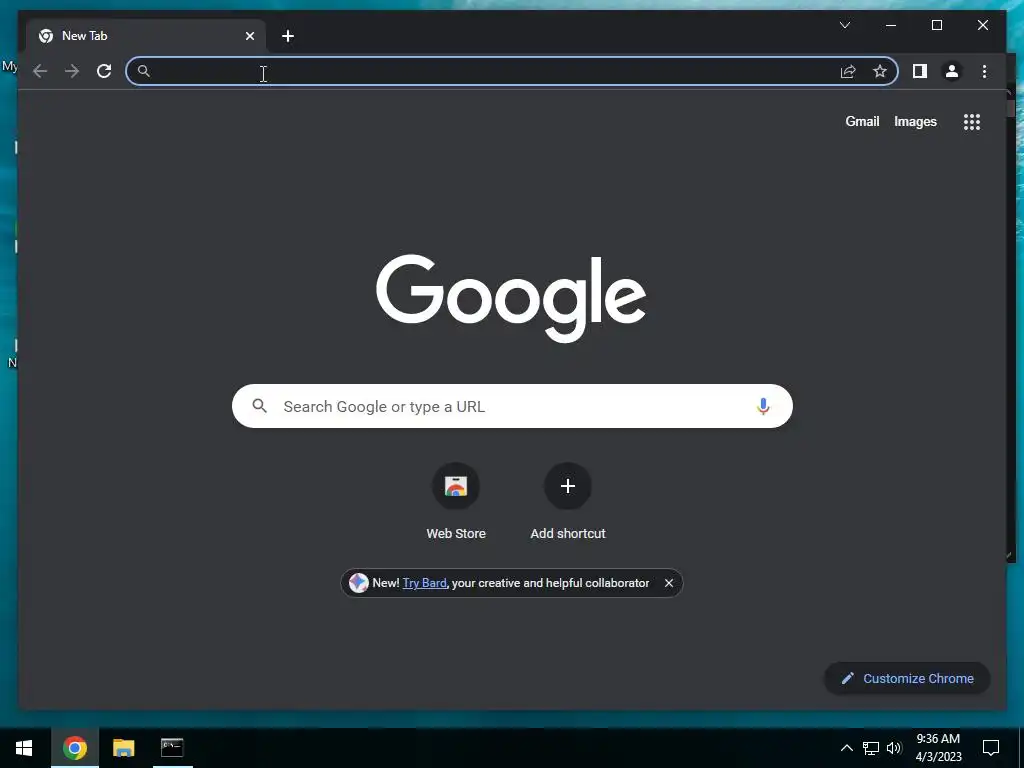Screen dimensions: 1024x768
Task: Close the New Tab tab
Action: point(249,36)
